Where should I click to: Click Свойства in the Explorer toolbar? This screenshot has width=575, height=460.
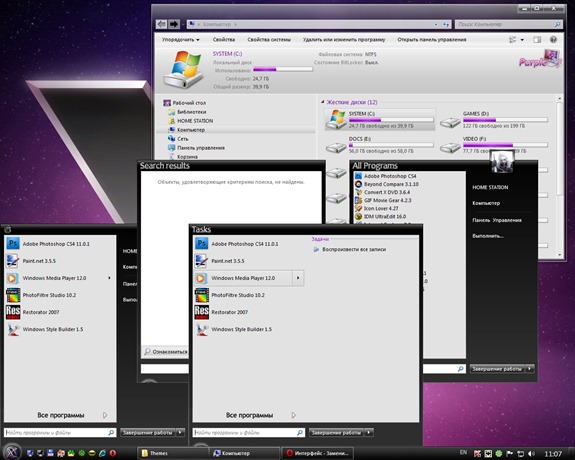[x=224, y=39]
